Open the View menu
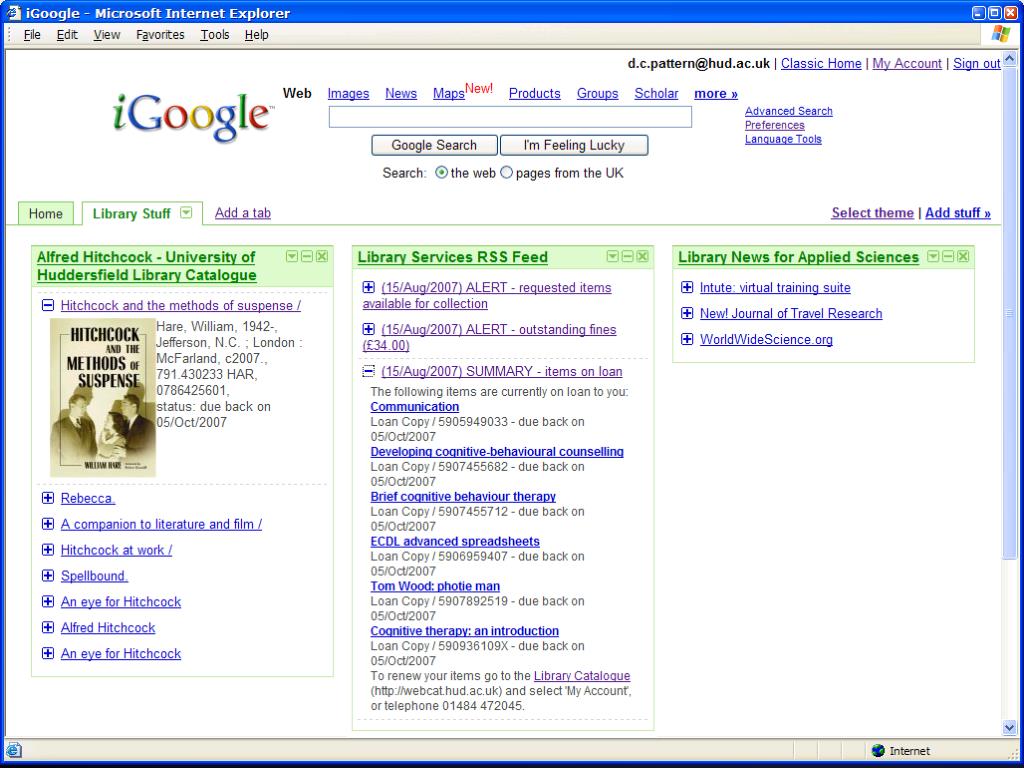The image size is (1024, 768). (x=106, y=35)
